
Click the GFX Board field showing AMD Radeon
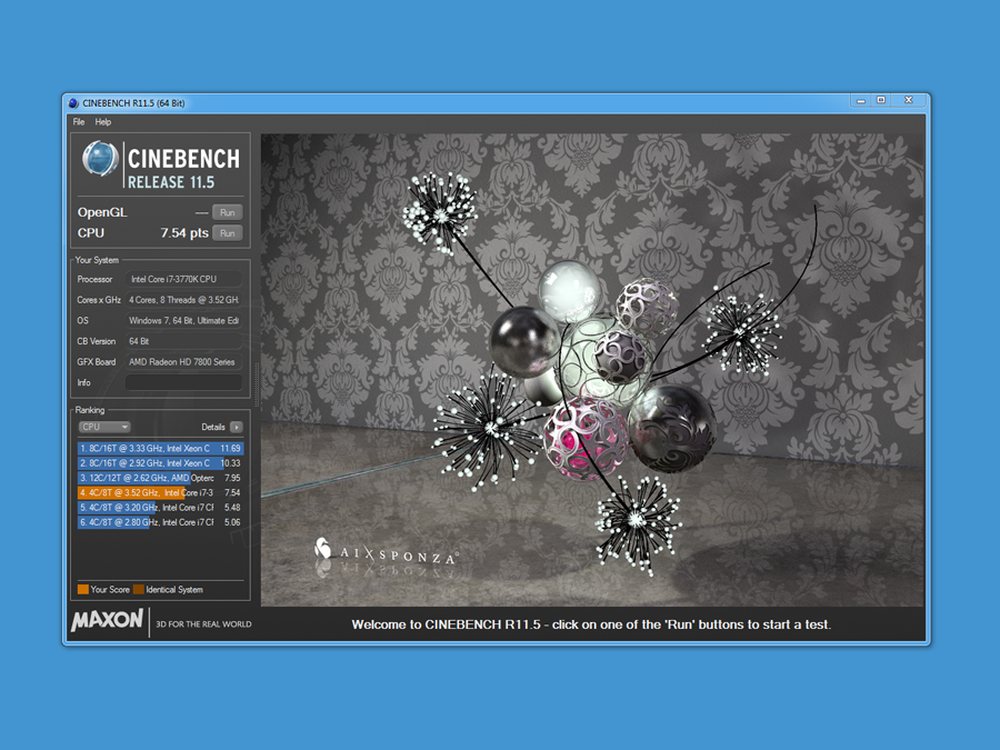tap(184, 362)
